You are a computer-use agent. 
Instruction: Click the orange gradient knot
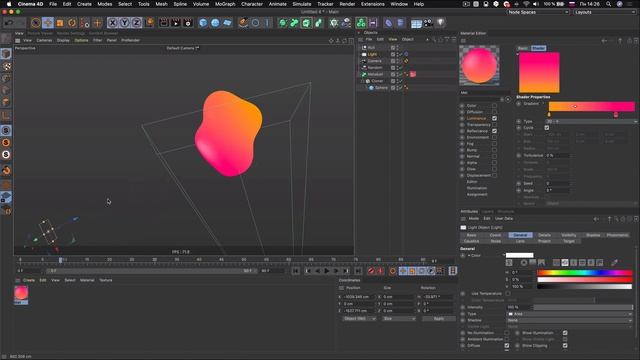pyautogui.click(x=549, y=115)
